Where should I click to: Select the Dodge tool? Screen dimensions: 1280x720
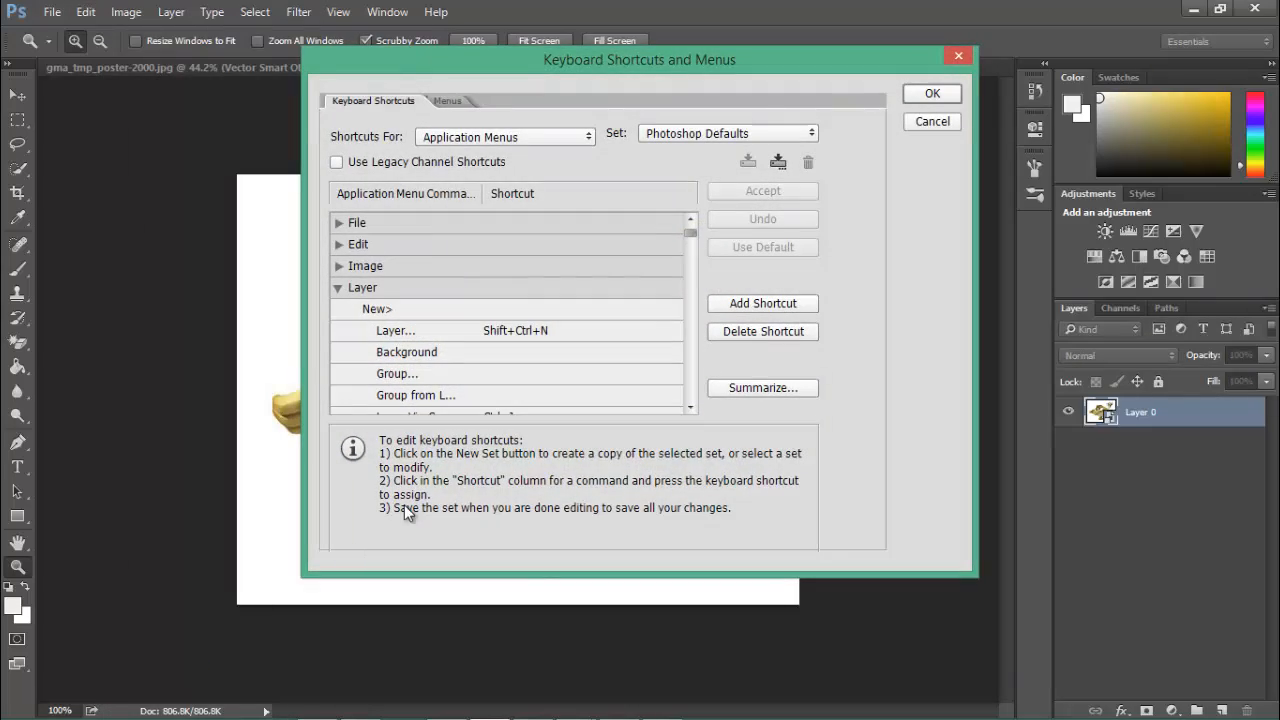click(x=17, y=416)
